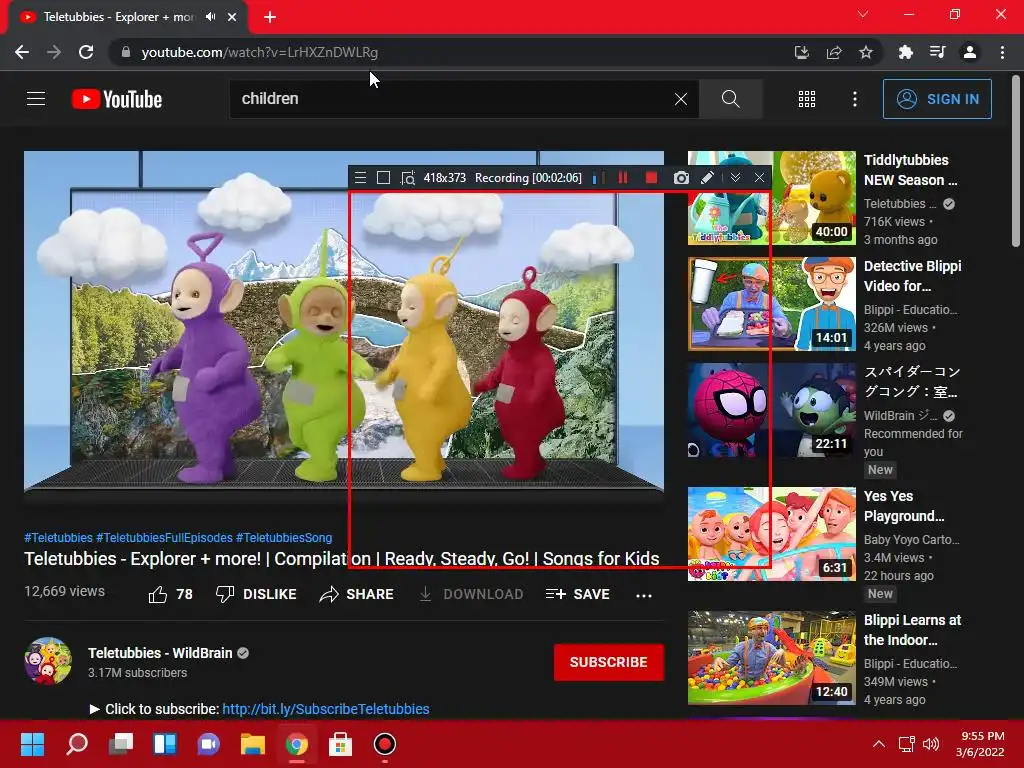The width and height of the screenshot is (1024, 768).
Task: Click the youtube.com address bar
Action: click(x=451, y=52)
